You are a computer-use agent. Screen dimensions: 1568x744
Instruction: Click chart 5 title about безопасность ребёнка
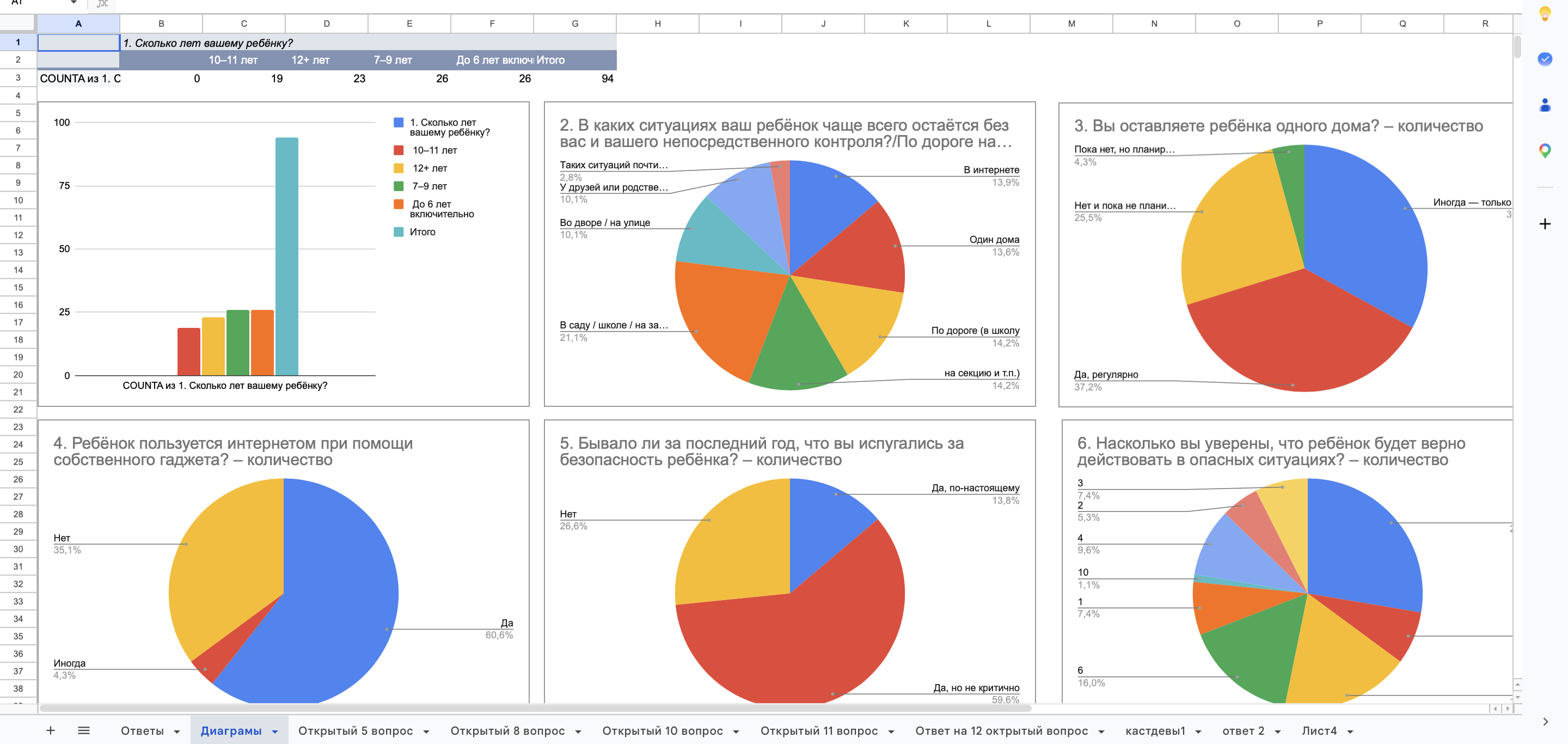click(x=762, y=451)
